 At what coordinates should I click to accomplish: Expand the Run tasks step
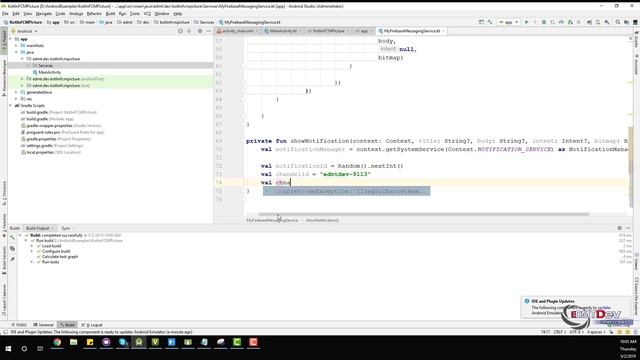(32, 262)
